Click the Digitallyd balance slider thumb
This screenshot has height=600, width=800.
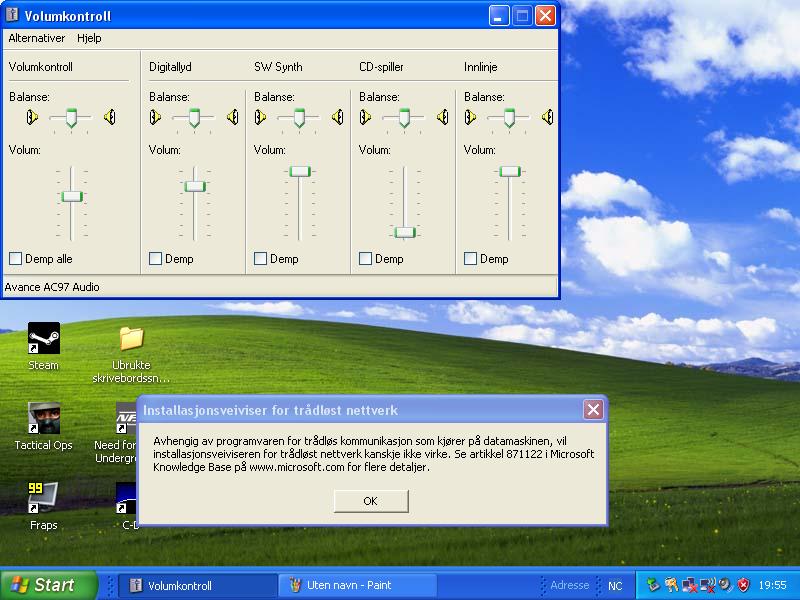194,118
